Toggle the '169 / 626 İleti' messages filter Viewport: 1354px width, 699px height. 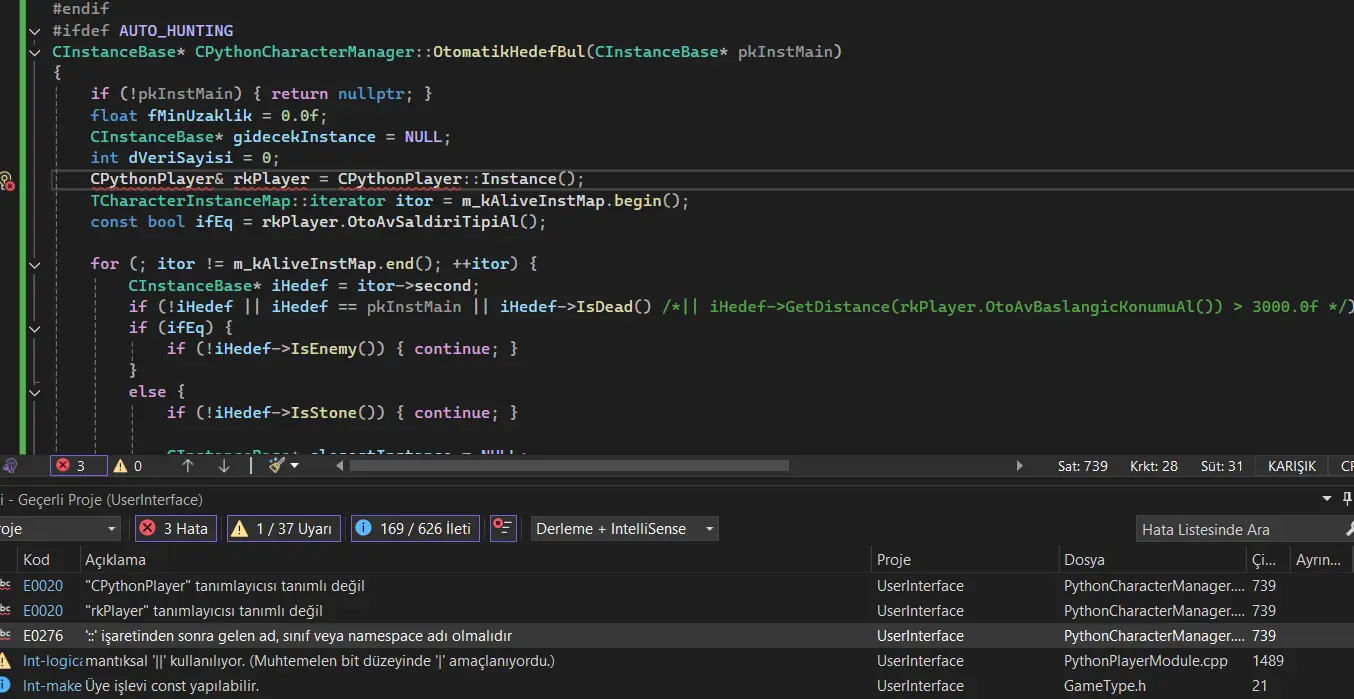(415, 529)
